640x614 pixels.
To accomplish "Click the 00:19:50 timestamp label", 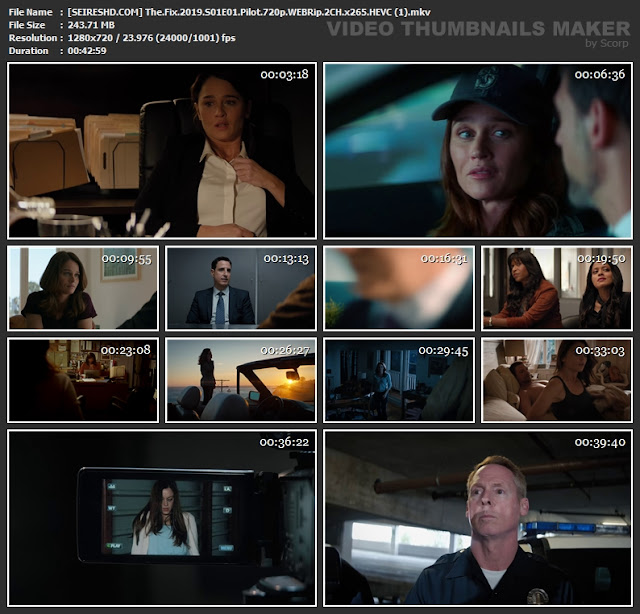I will [x=601, y=258].
